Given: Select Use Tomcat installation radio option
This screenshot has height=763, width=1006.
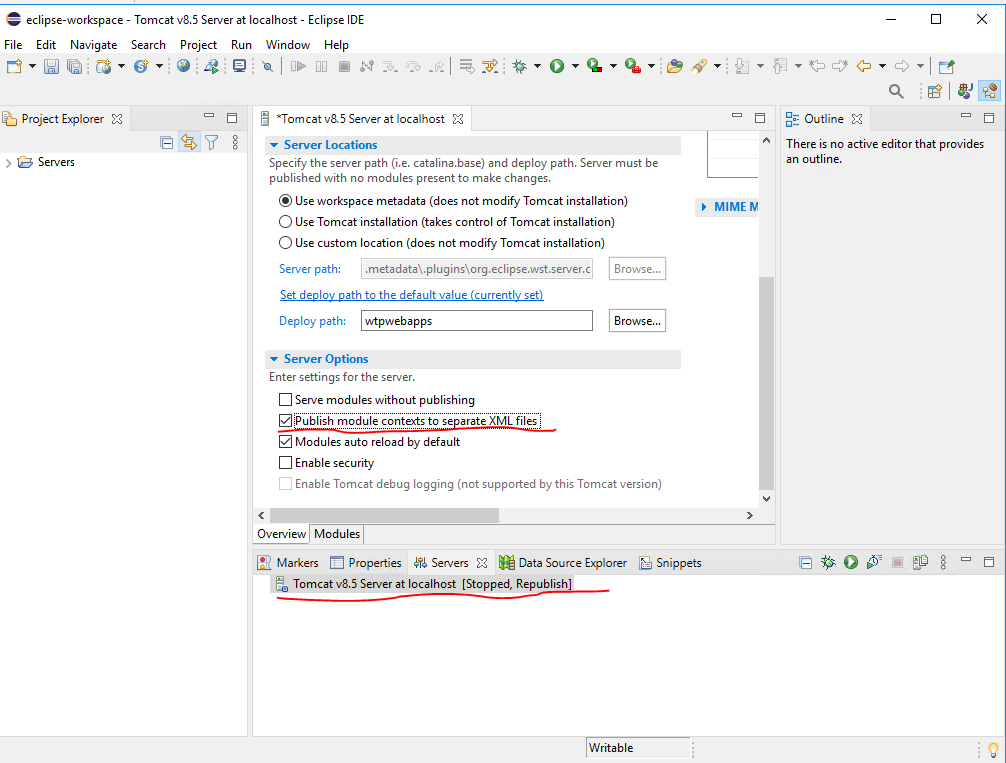Looking at the screenshot, I should pyautogui.click(x=286, y=222).
